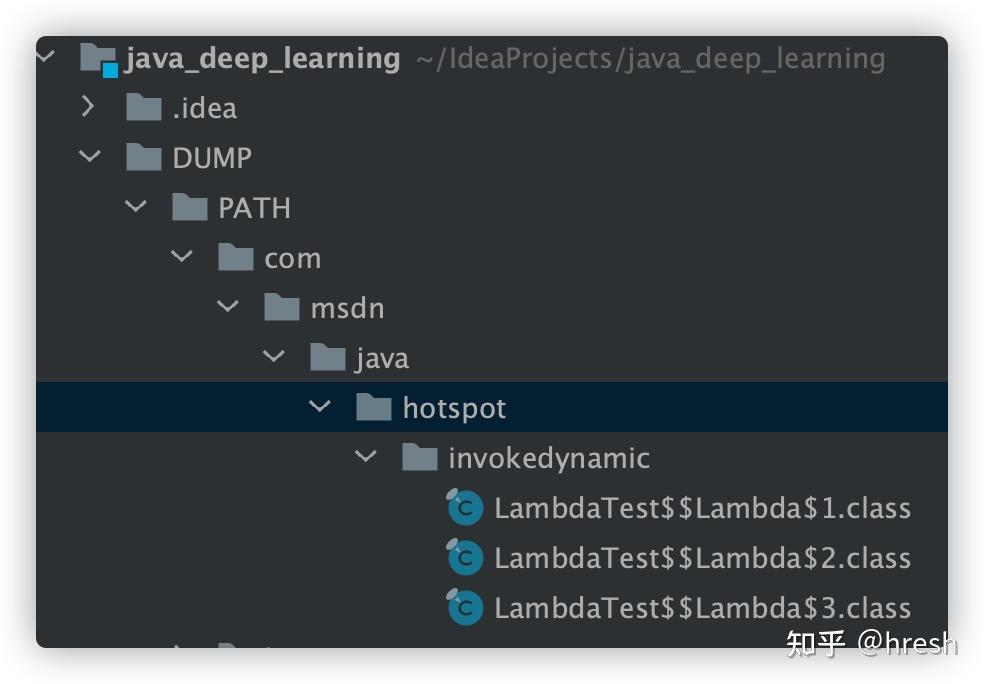Click the PATH folder icon
Screen dimensions: 984x684
coord(190,208)
